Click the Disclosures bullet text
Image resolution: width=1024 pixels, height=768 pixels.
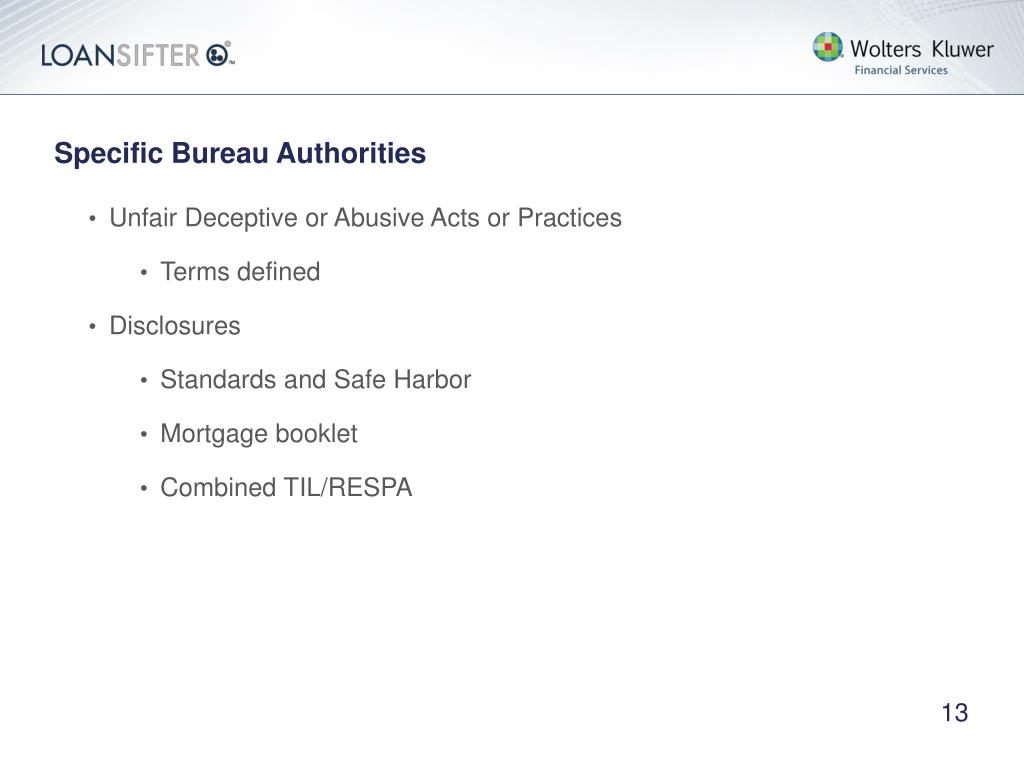click(x=174, y=326)
